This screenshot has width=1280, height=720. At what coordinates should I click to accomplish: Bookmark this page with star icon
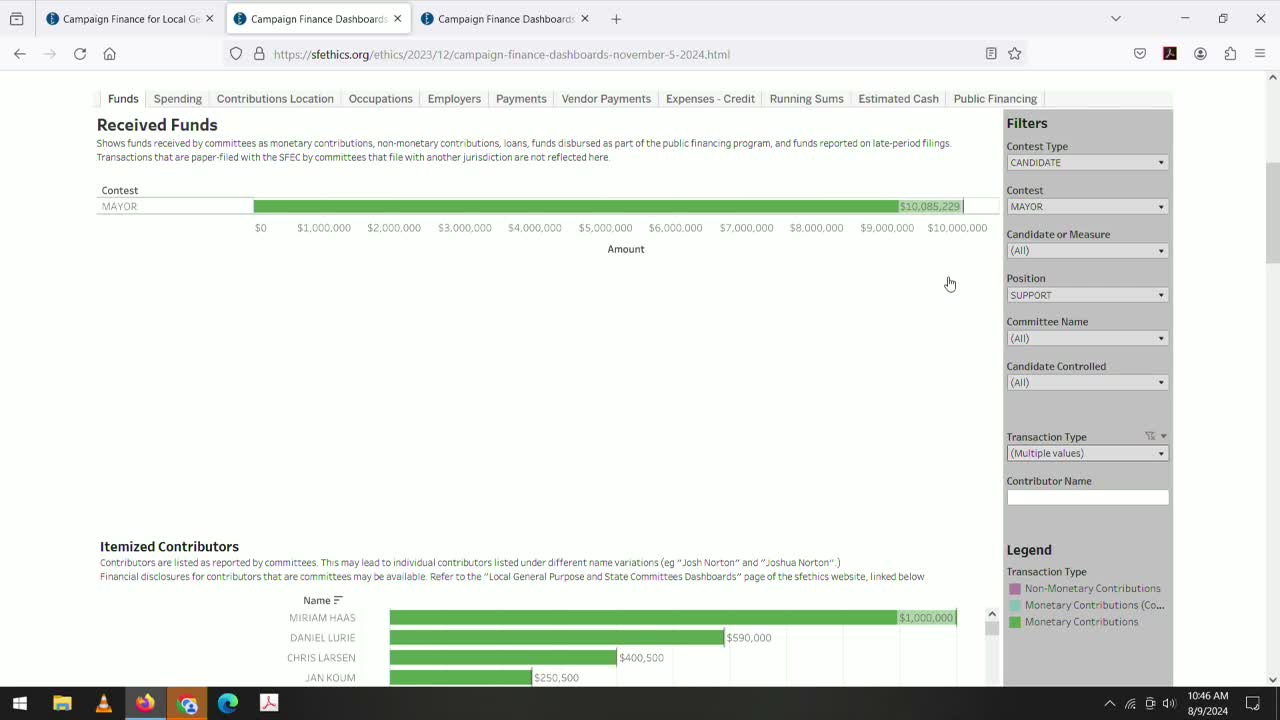1015,54
